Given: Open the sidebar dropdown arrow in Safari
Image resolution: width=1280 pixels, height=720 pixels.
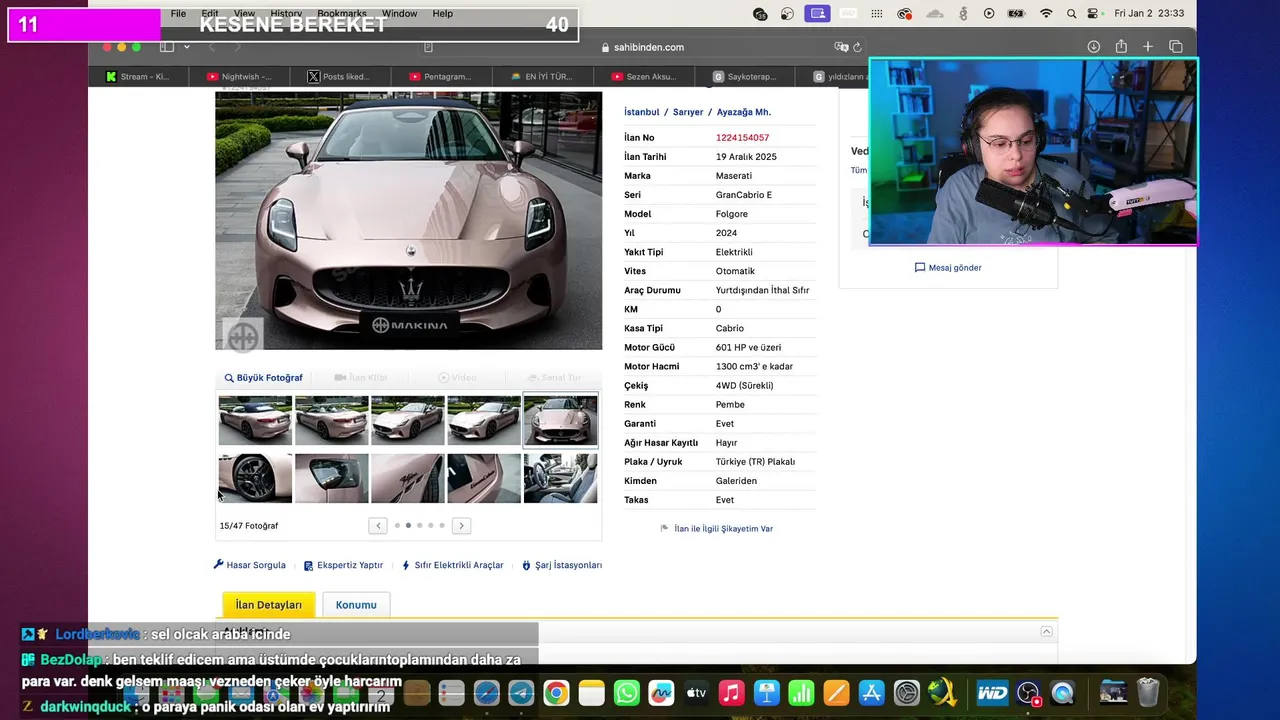Looking at the screenshot, I should point(186,47).
